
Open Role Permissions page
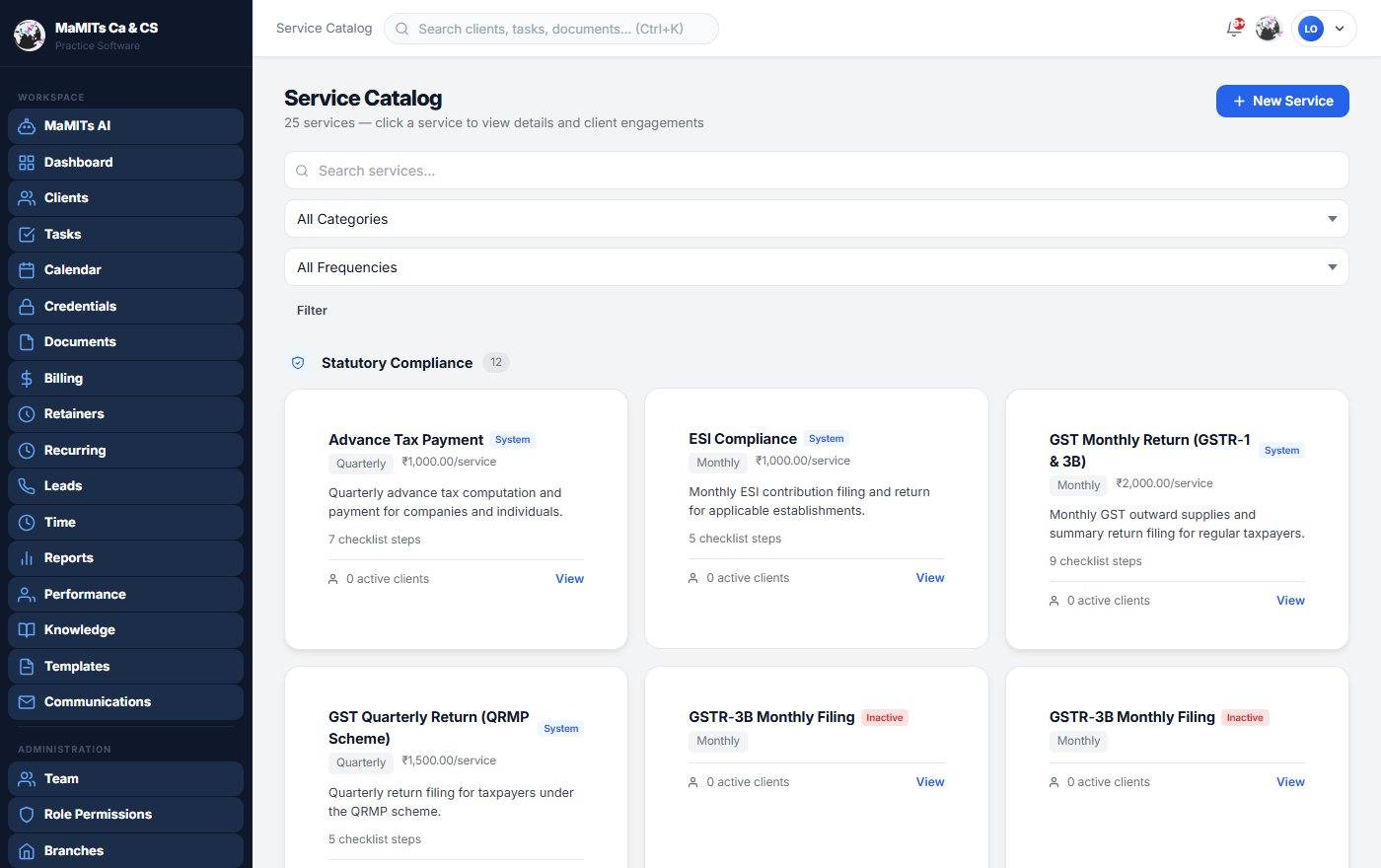[125, 815]
